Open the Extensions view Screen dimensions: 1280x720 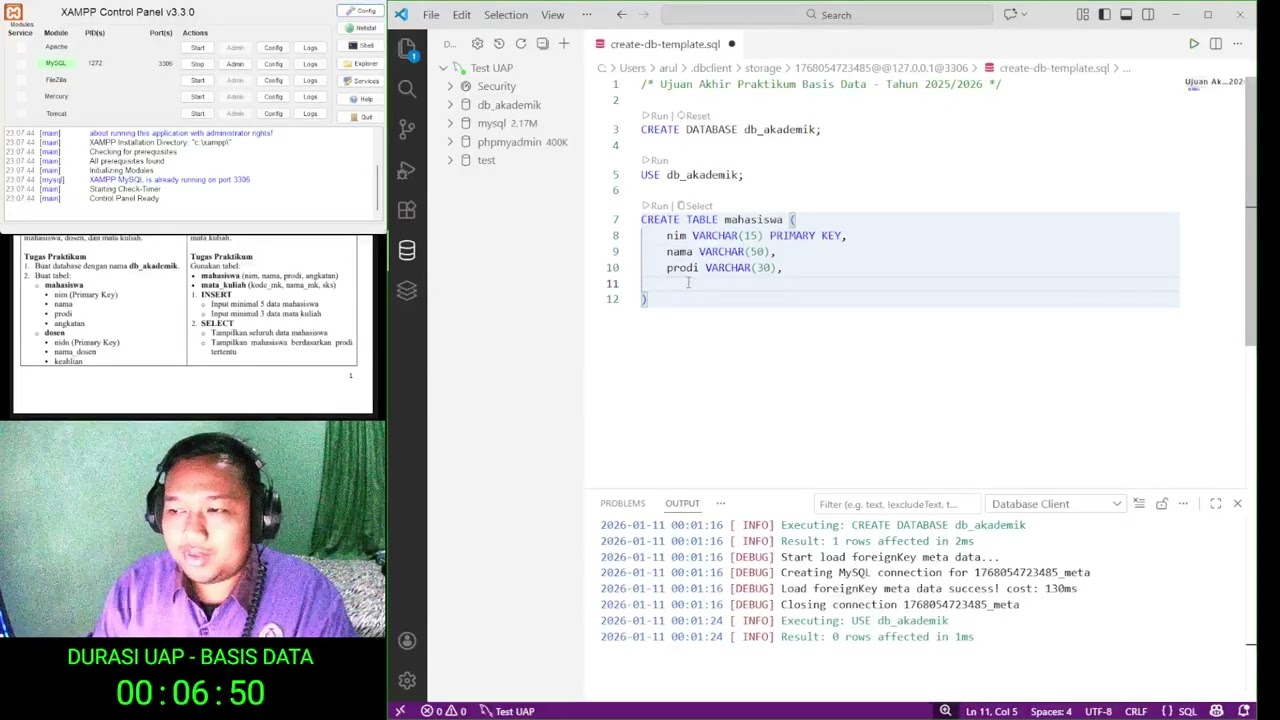407,210
